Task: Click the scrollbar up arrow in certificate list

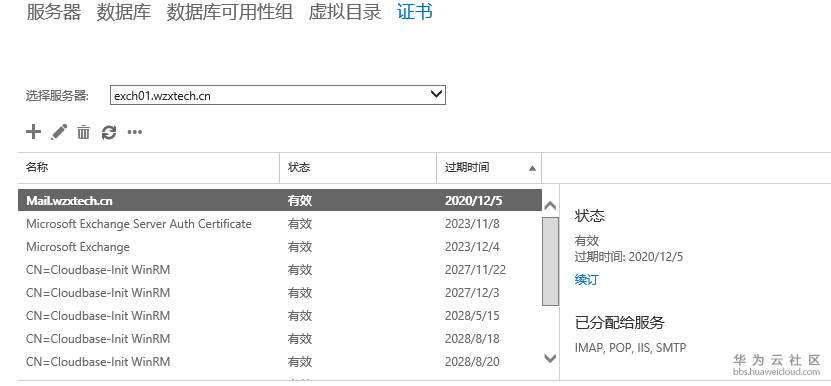Action: [x=551, y=206]
